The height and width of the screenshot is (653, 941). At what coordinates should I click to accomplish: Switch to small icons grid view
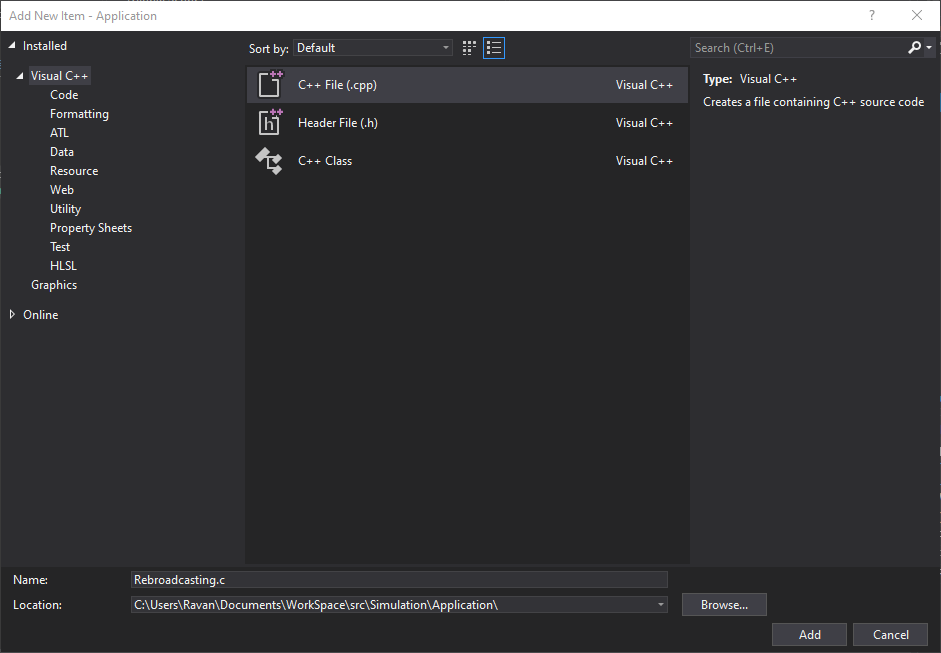[x=469, y=48]
